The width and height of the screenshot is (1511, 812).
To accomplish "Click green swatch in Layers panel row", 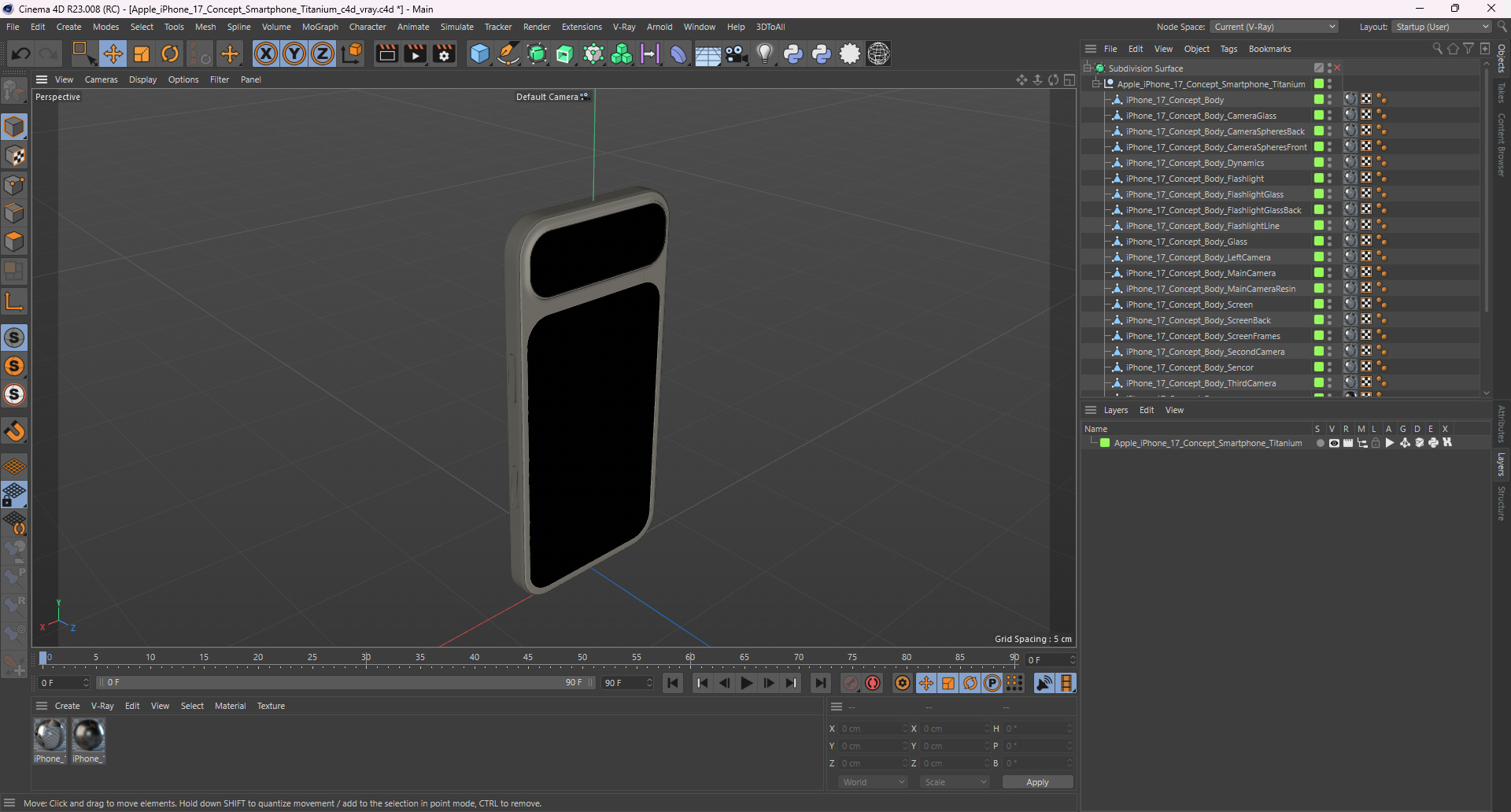I will (1105, 443).
